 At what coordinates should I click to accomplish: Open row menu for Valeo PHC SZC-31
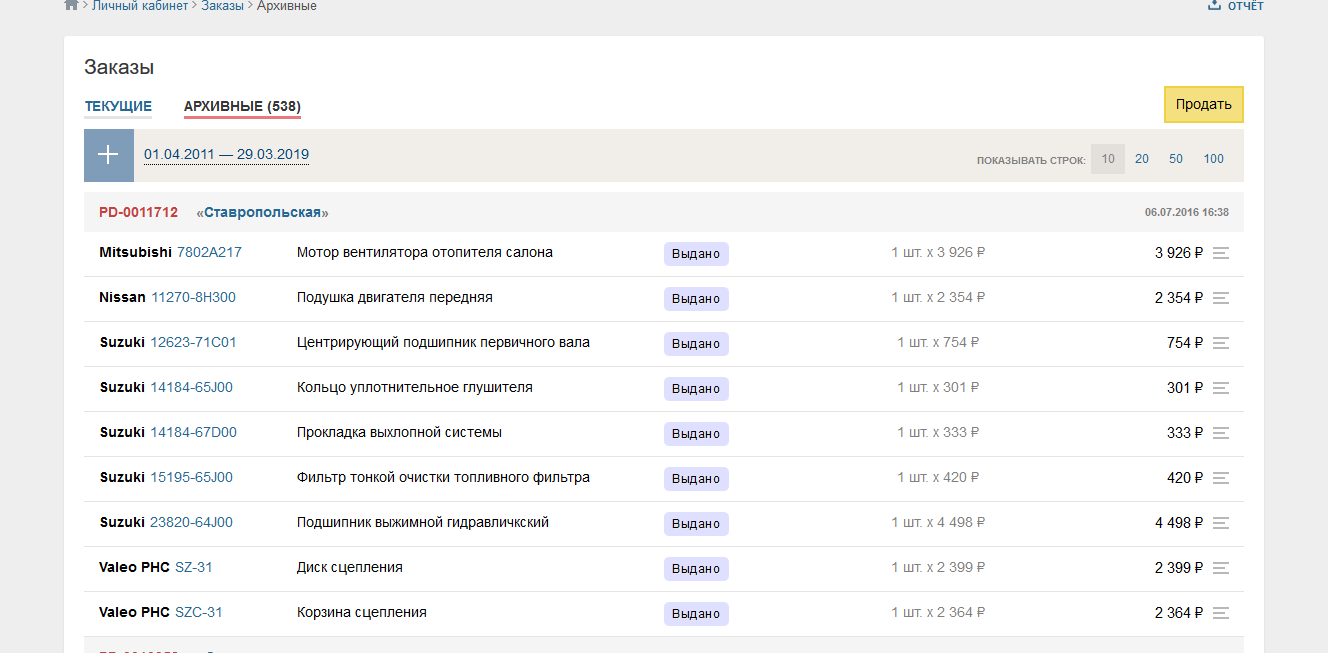pyautogui.click(x=1220, y=613)
